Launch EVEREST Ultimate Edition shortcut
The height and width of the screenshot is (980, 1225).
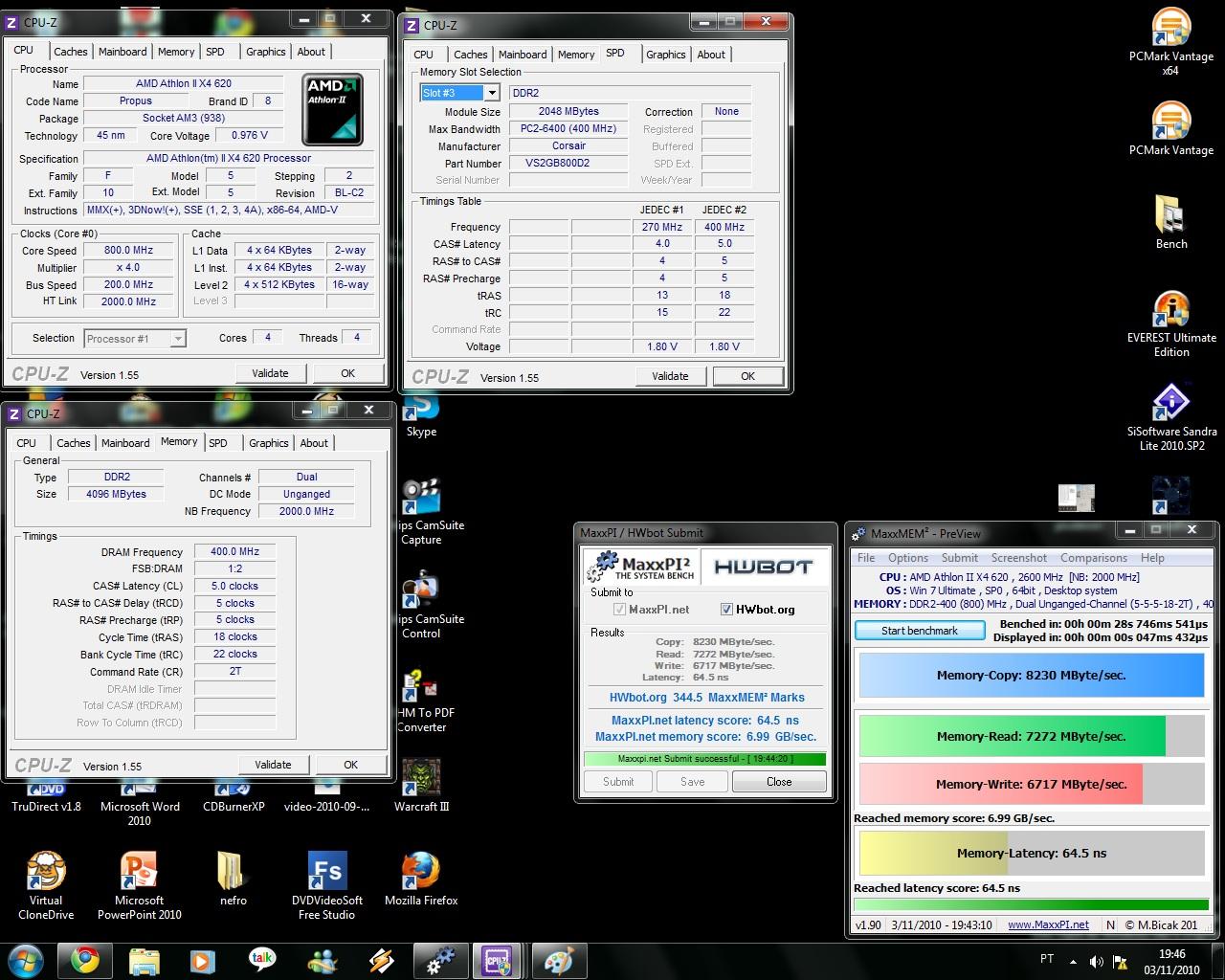[x=1170, y=324]
